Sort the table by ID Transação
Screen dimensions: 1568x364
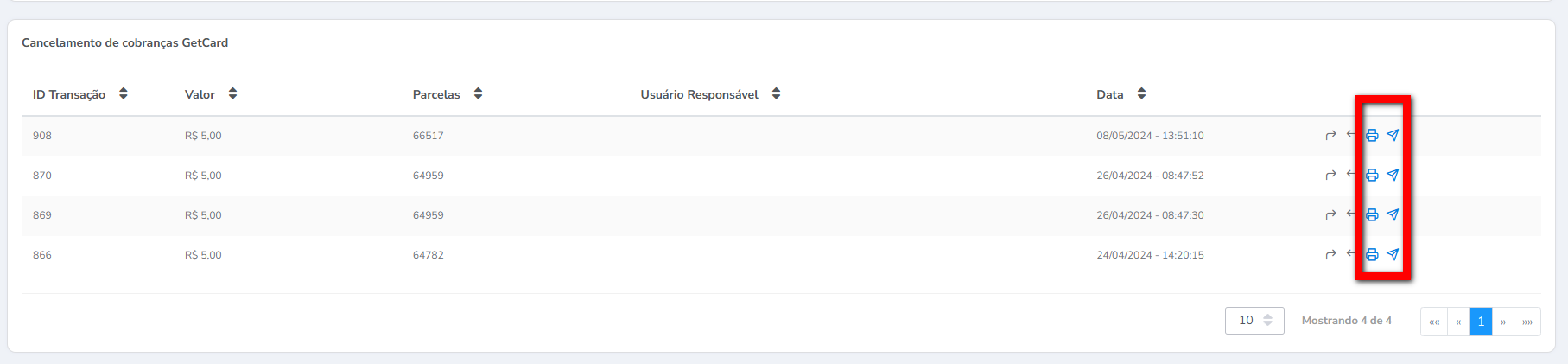click(124, 93)
